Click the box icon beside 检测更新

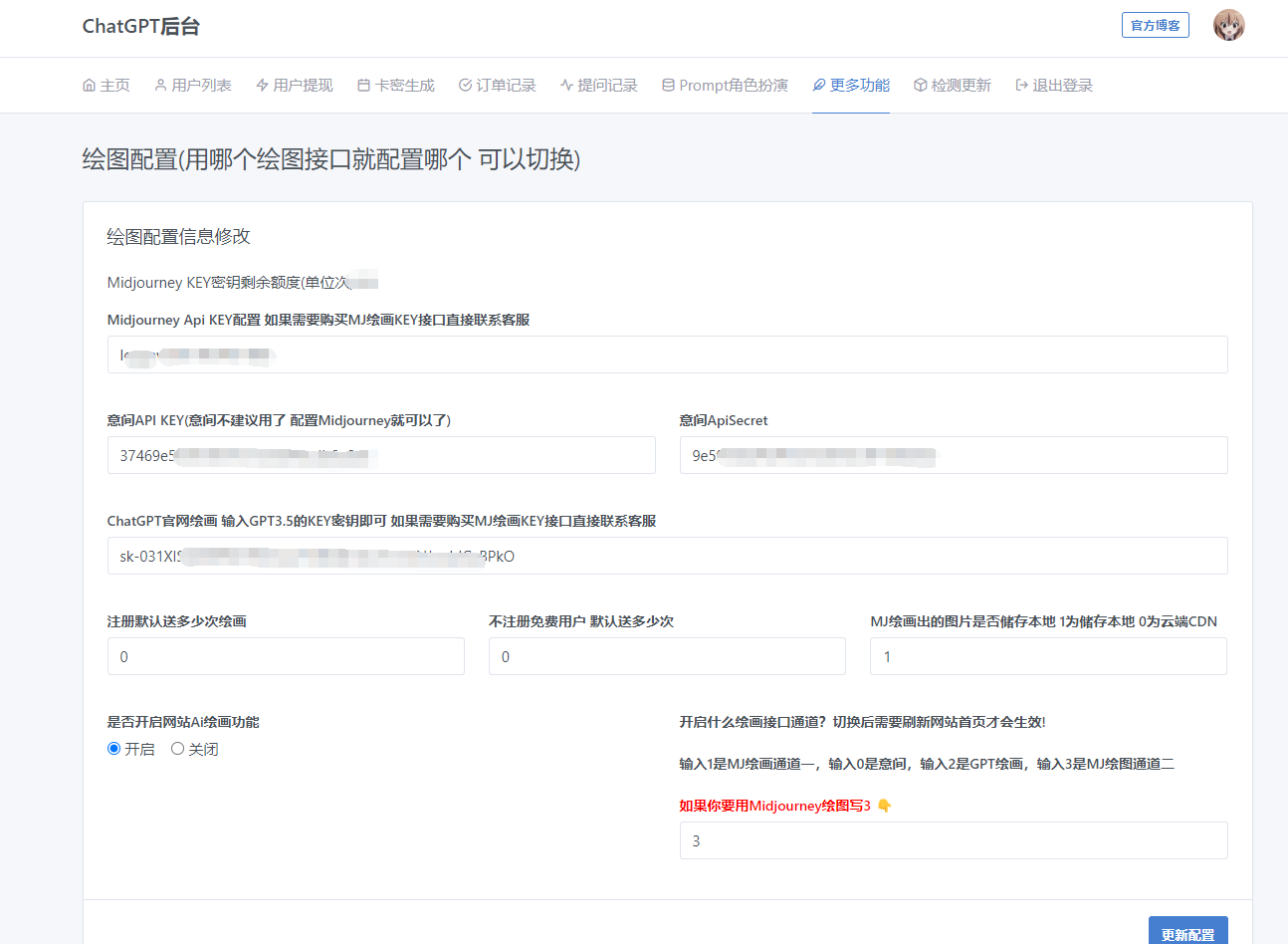pos(920,86)
